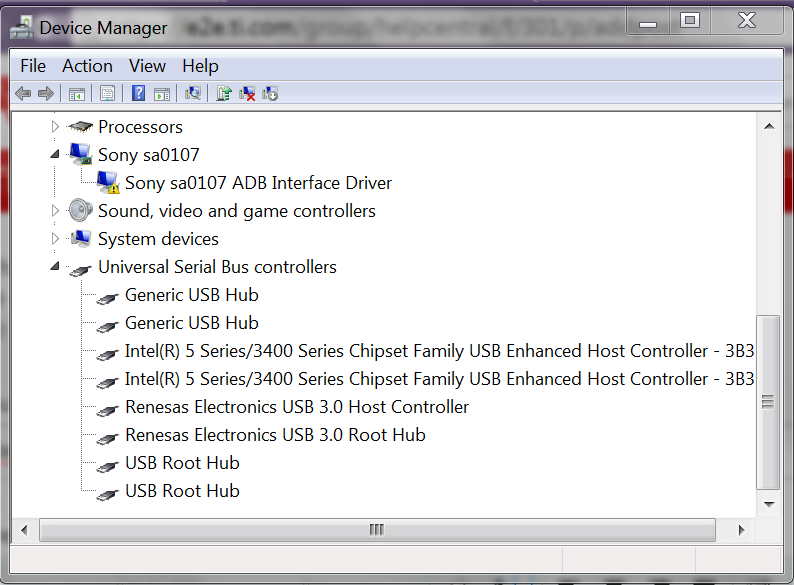This screenshot has width=794, height=585.
Task: Toggle the Show/Hide Console Tree toolbar icon
Action: [77, 94]
